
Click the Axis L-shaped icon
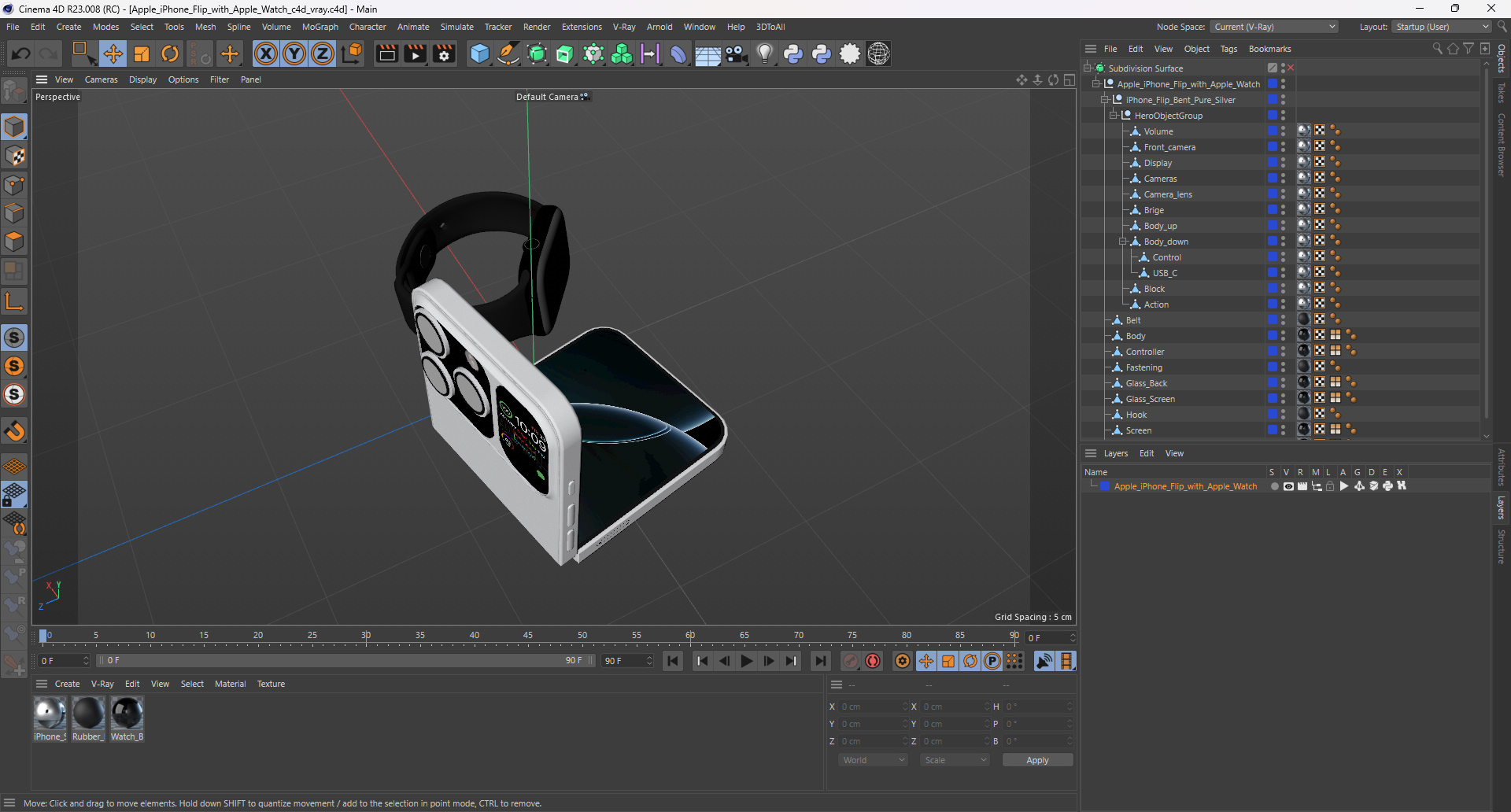click(x=14, y=301)
